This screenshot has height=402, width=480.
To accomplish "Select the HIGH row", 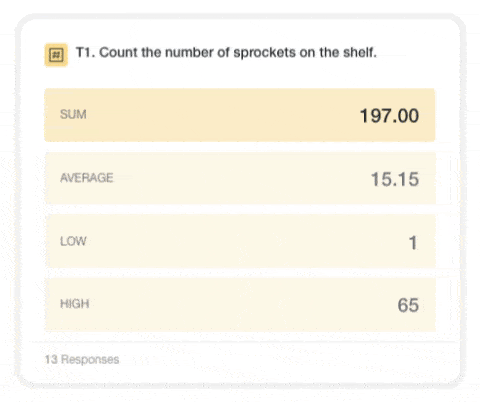I will [240, 305].
